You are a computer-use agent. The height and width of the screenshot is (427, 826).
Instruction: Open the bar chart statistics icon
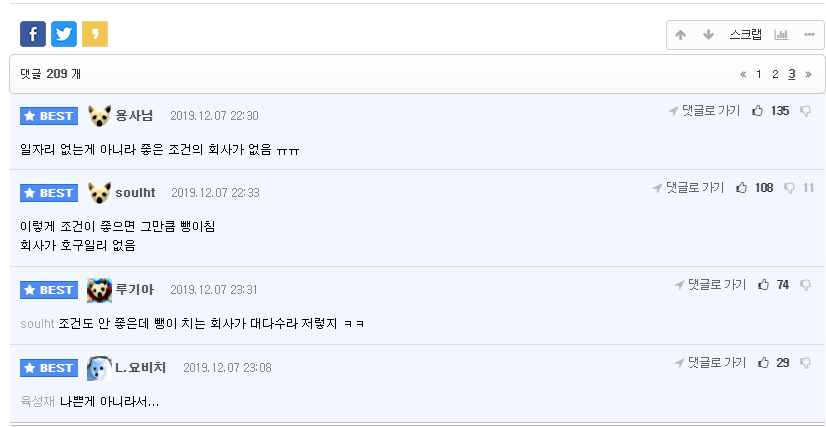781,35
